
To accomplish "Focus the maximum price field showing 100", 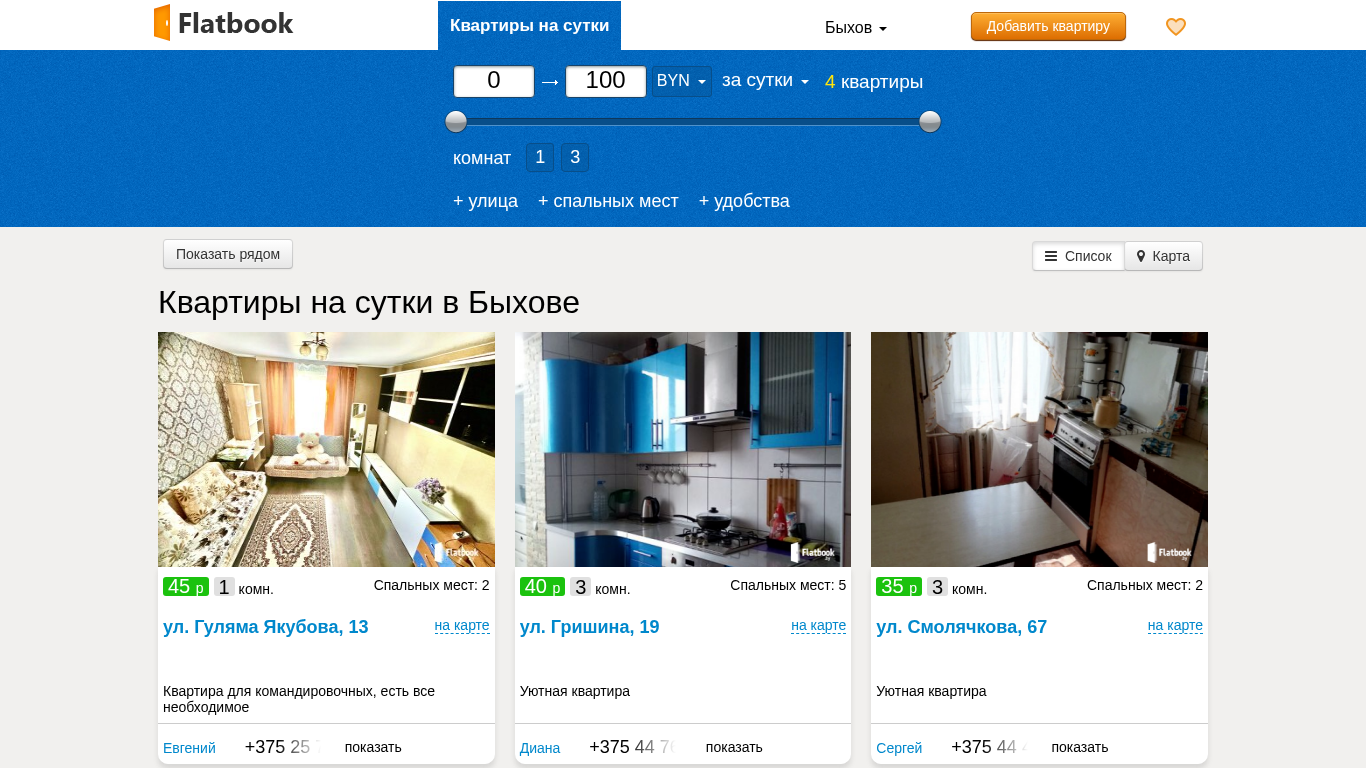I will pos(606,81).
